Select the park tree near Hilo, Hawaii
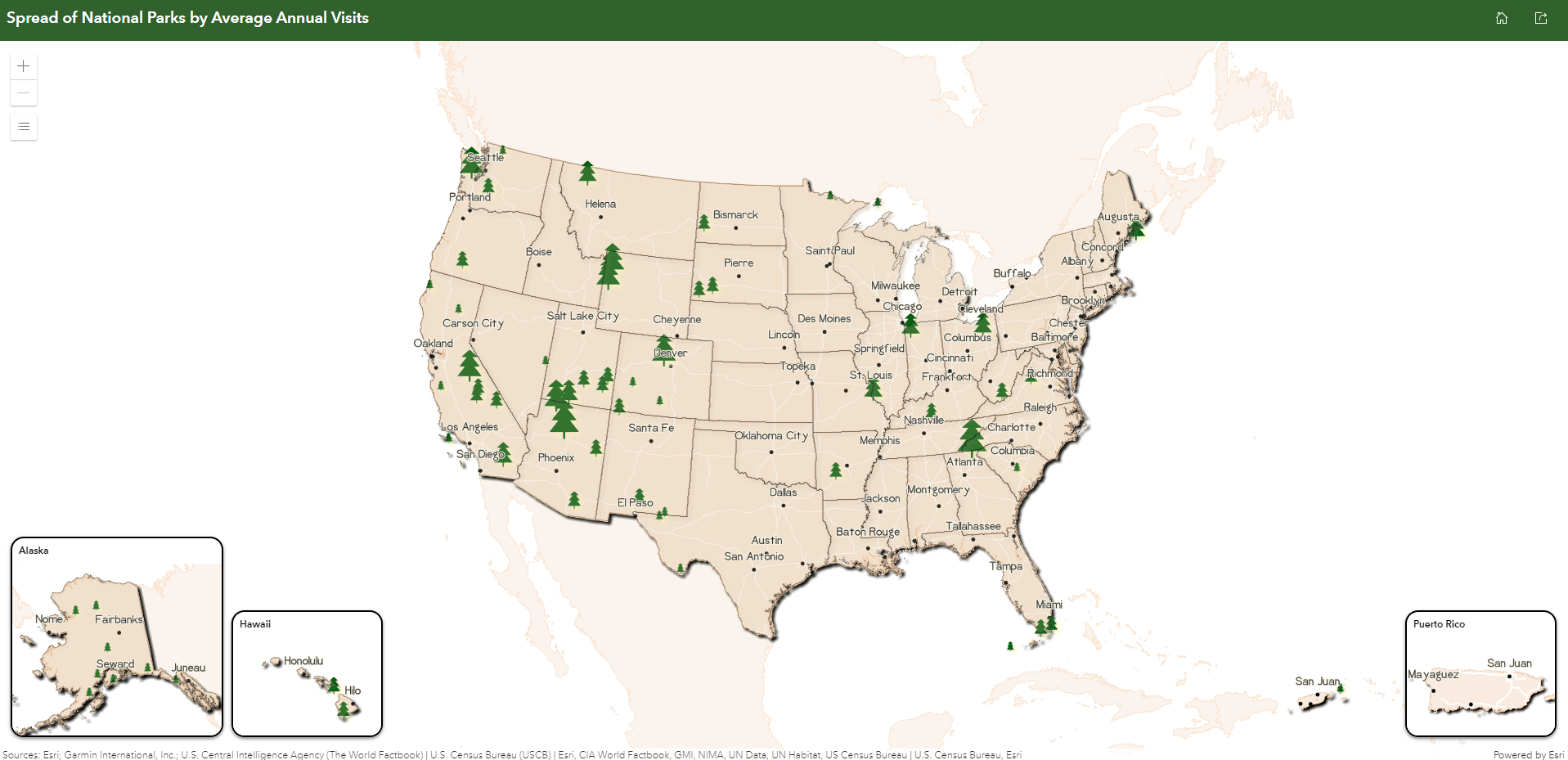Screen dimensions: 1568x760 344,710
